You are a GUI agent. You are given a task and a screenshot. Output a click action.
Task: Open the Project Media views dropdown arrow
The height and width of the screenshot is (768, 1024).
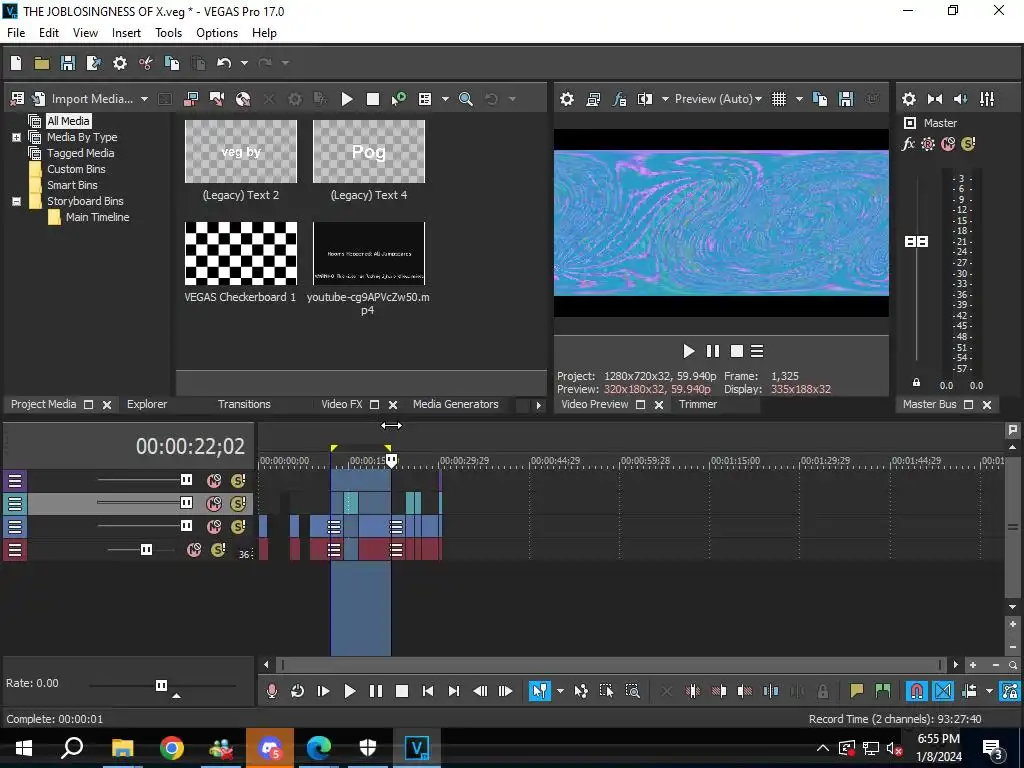pos(445,99)
